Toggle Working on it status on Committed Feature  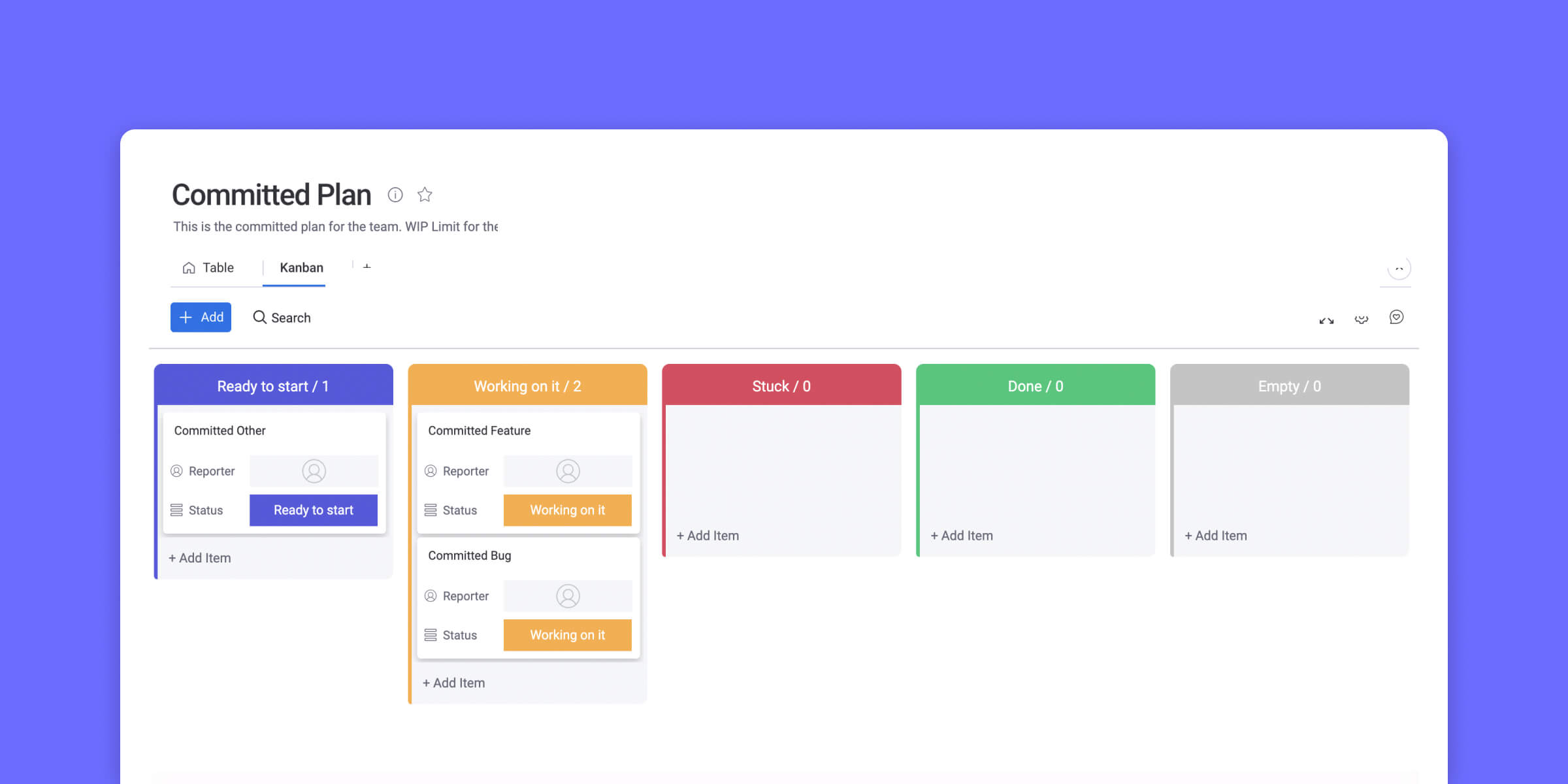(x=567, y=509)
